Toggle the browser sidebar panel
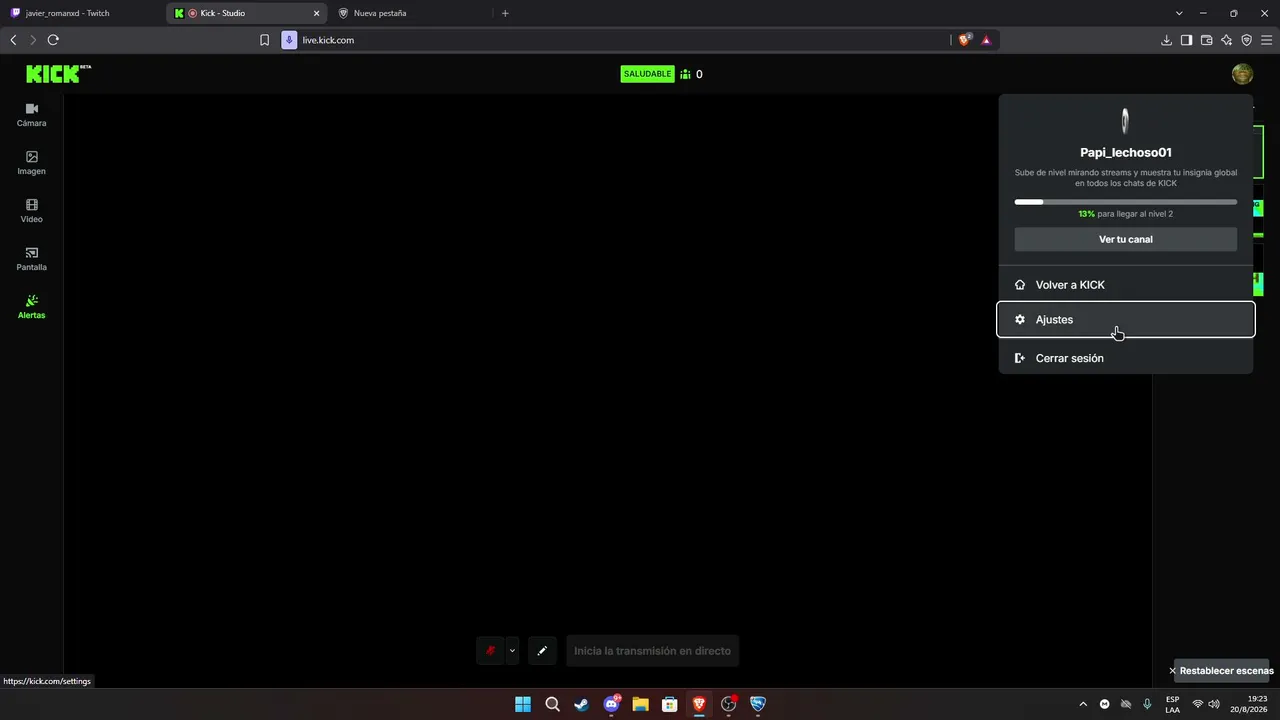Screen dimensions: 1280x720 1186,40
